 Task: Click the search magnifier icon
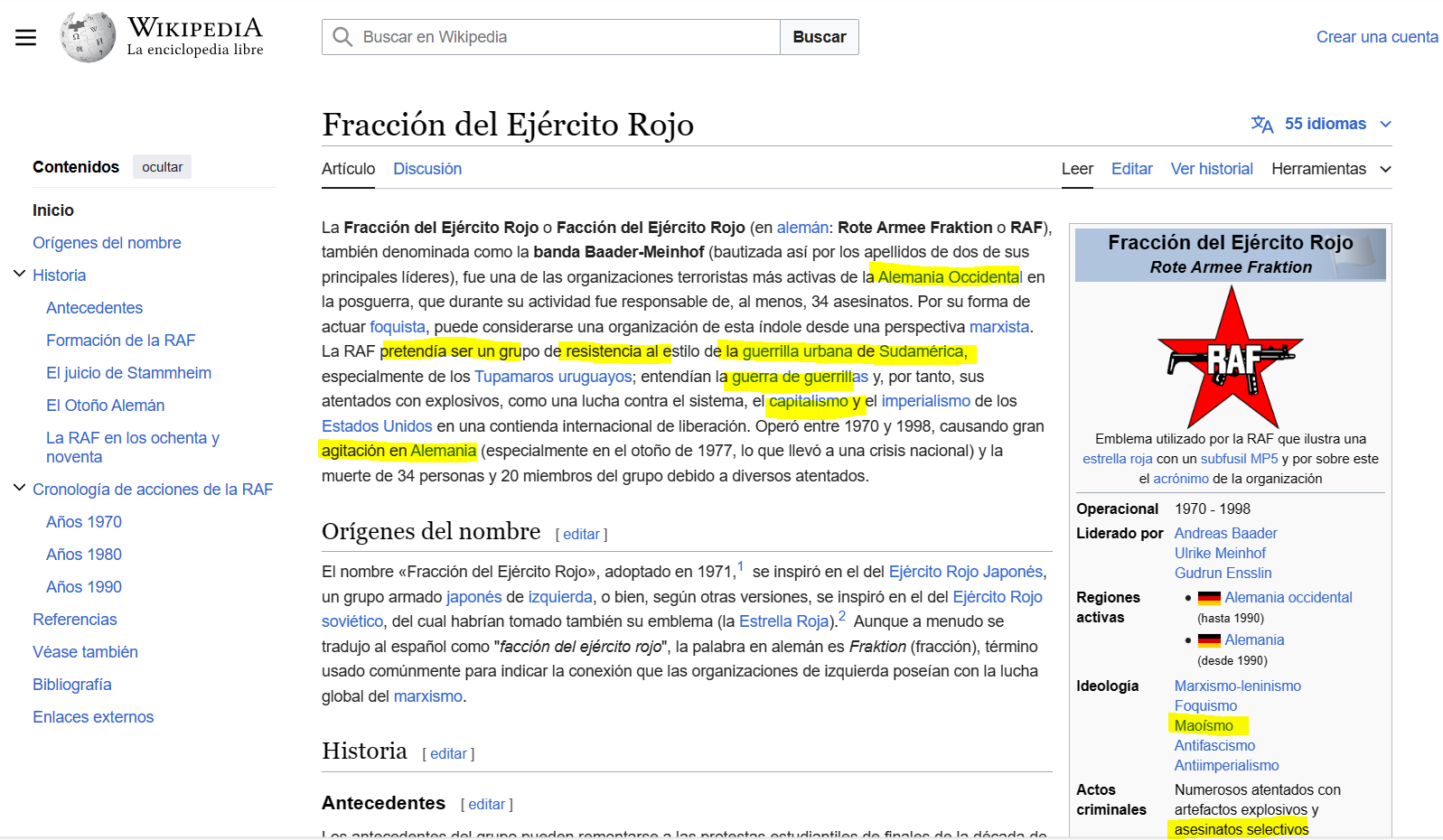(x=342, y=37)
